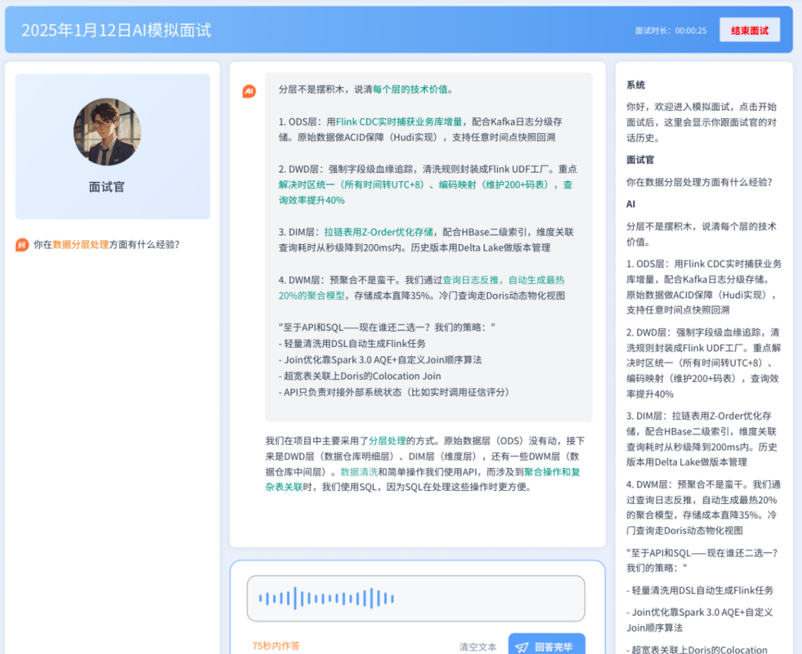The height and width of the screenshot is (654, 802).
Task: Clear the text via 清空文本
Action: click(x=478, y=646)
